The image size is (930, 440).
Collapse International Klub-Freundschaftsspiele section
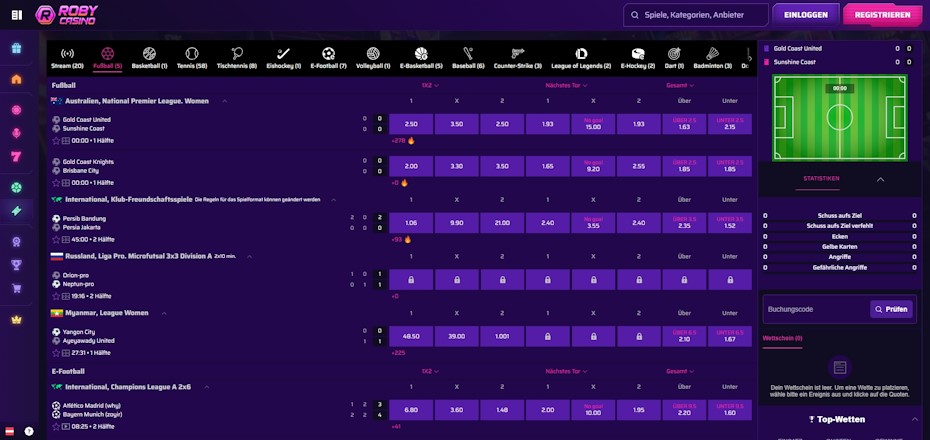tap(333, 200)
